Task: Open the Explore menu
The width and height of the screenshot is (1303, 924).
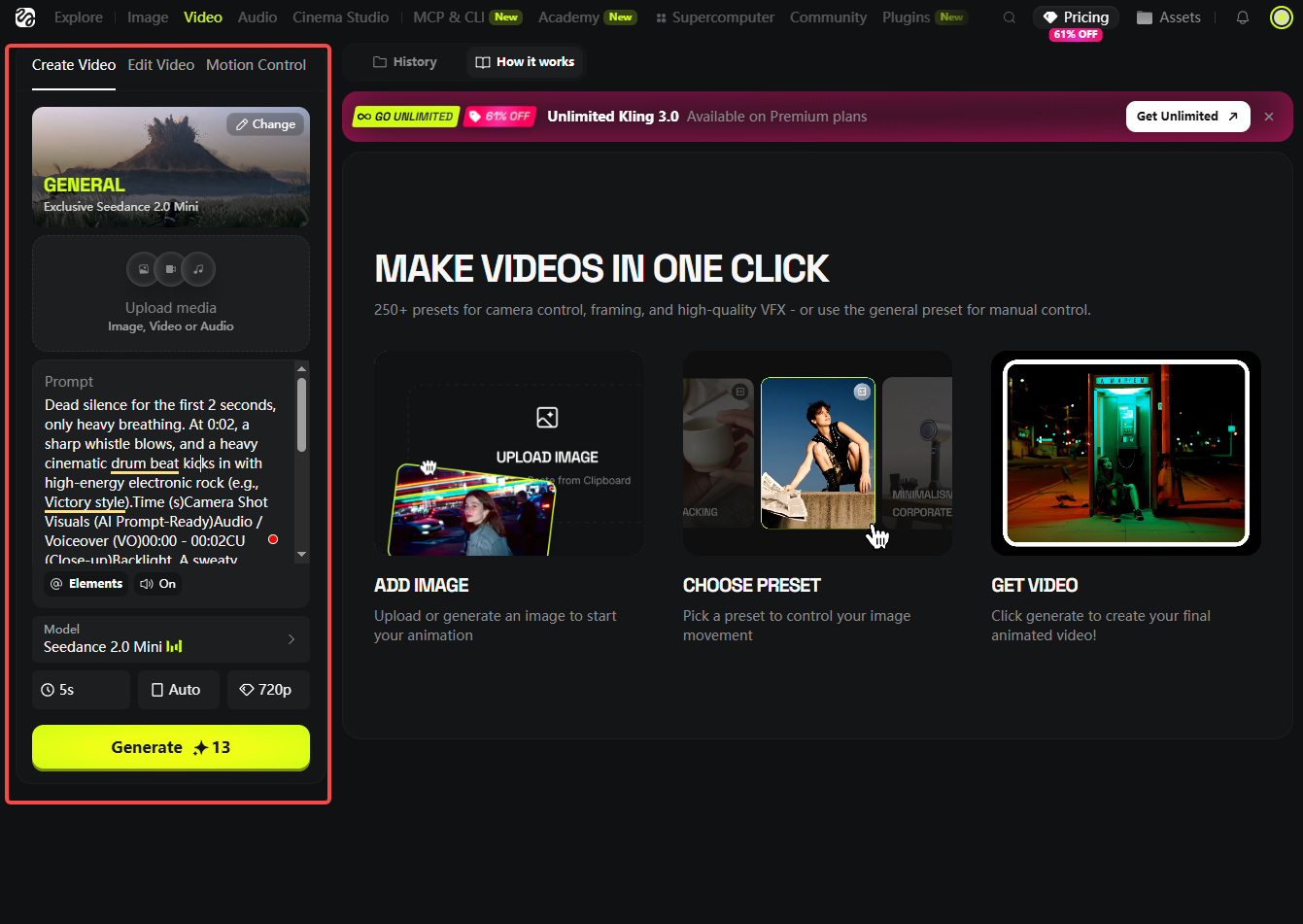Action: (x=79, y=17)
